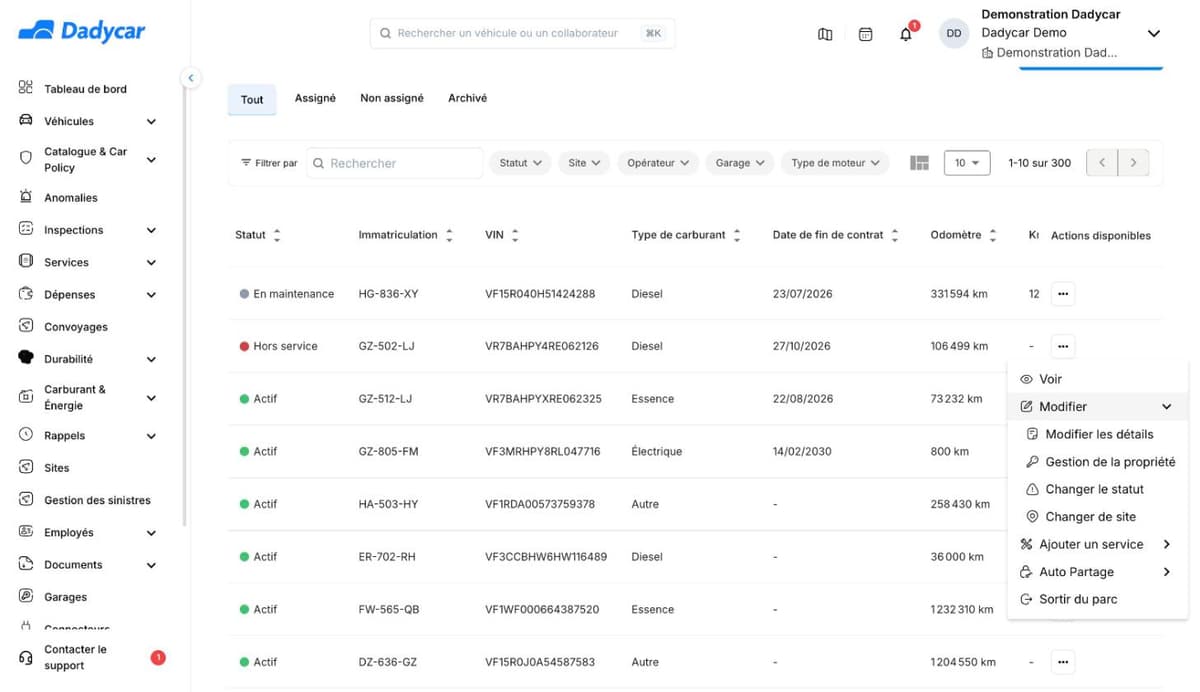Expand the Véhicules sidebar chevron
The image size is (1200, 692).
(x=151, y=121)
